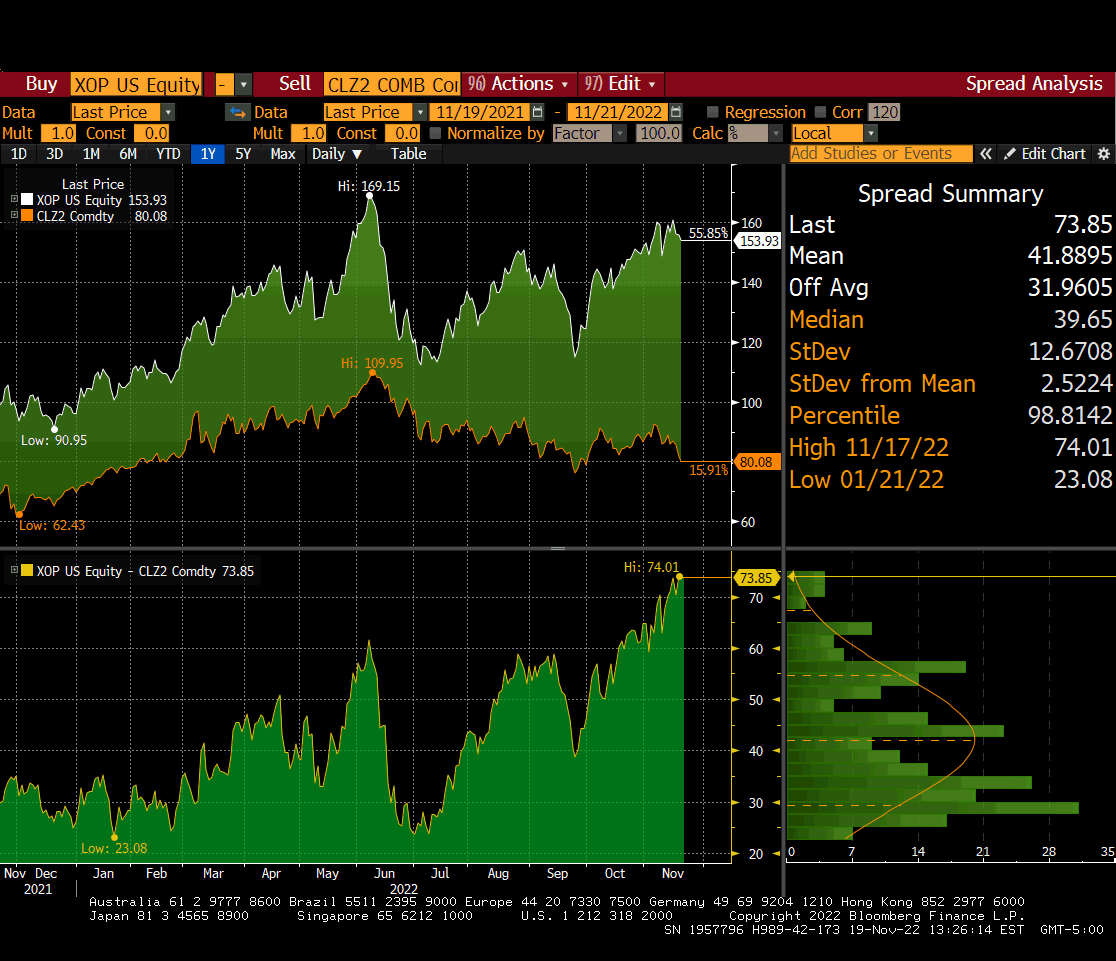The image size is (1116, 961).
Task: Toggle the Normalize by checkbox
Action: pos(436,133)
